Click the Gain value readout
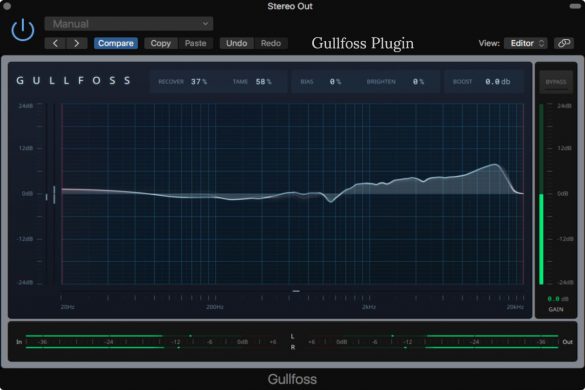 tap(558, 299)
